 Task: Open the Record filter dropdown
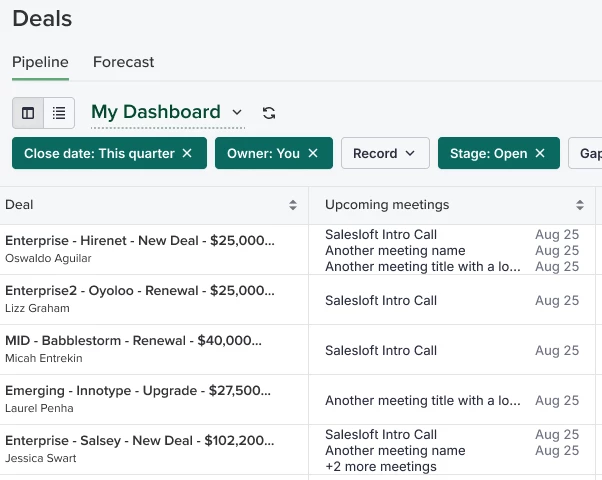coord(385,153)
